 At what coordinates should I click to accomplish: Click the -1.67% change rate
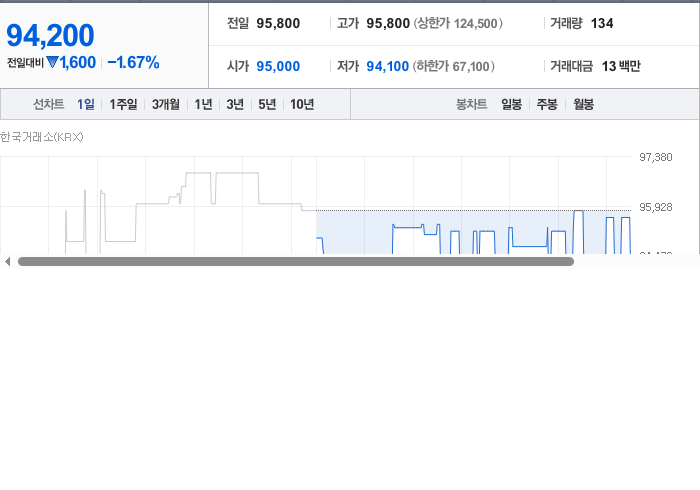coord(133,62)
